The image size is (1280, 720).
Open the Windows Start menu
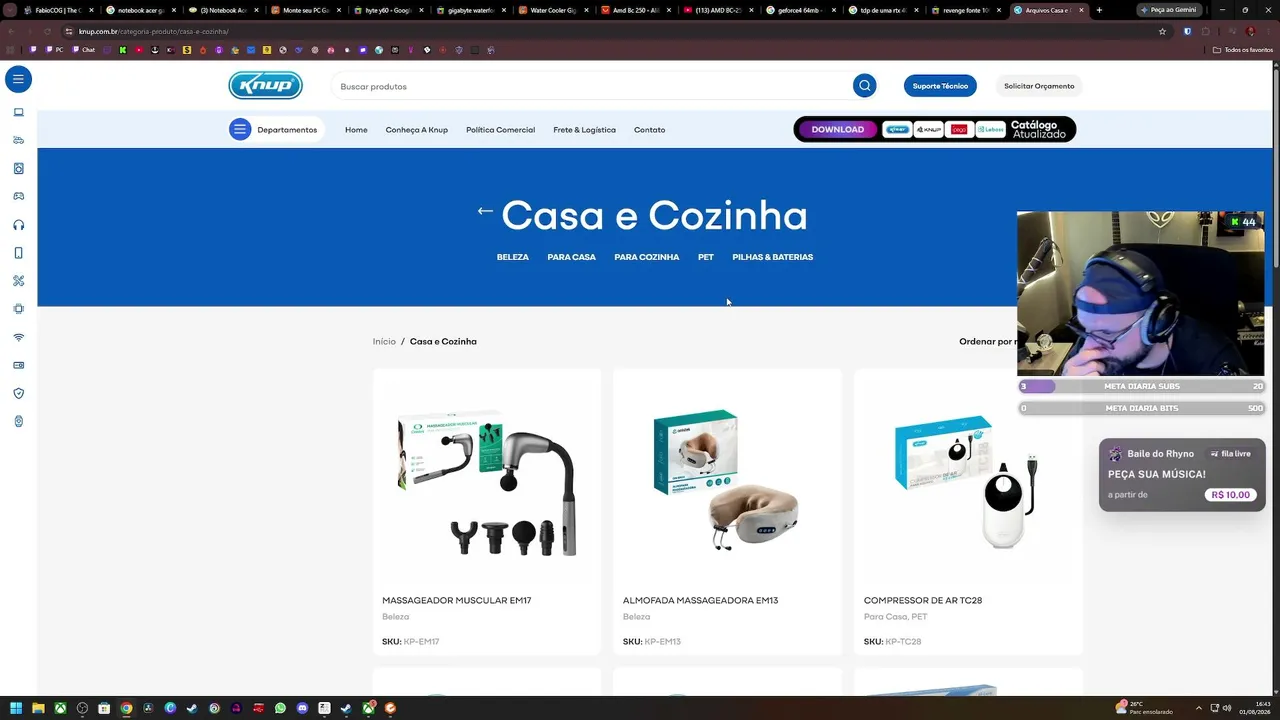click(16, 708)
